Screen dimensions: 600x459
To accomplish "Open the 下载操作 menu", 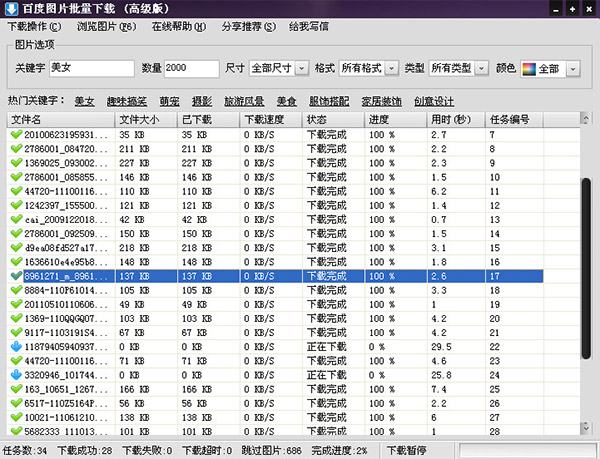I will click(34, 27).
